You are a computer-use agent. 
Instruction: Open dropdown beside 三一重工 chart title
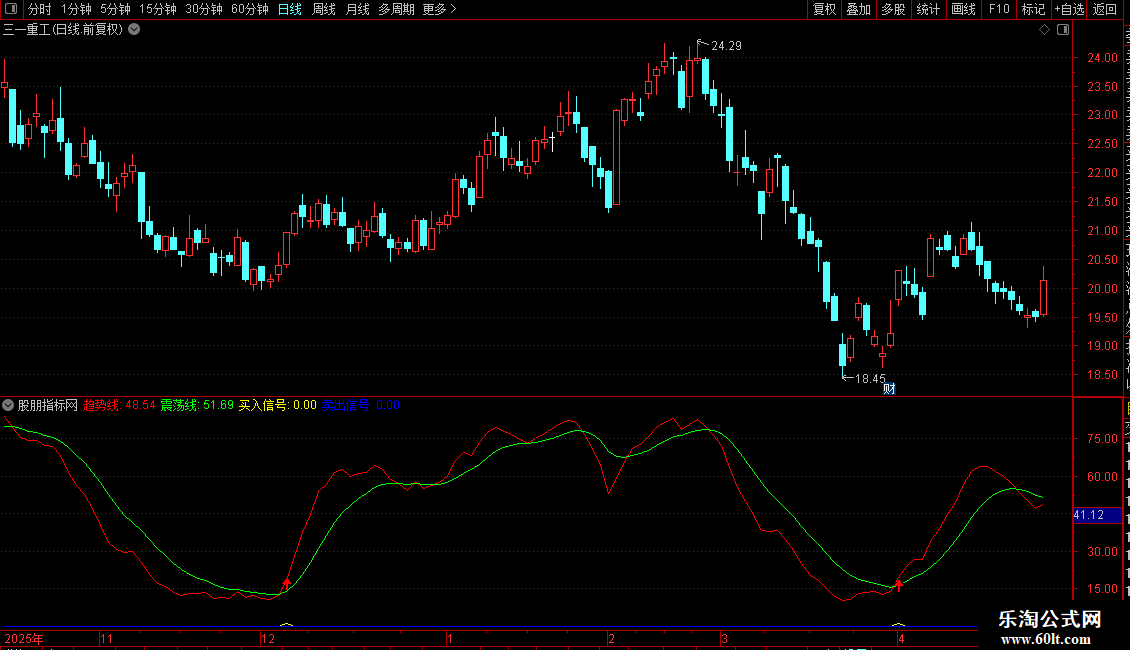(134, 30)
